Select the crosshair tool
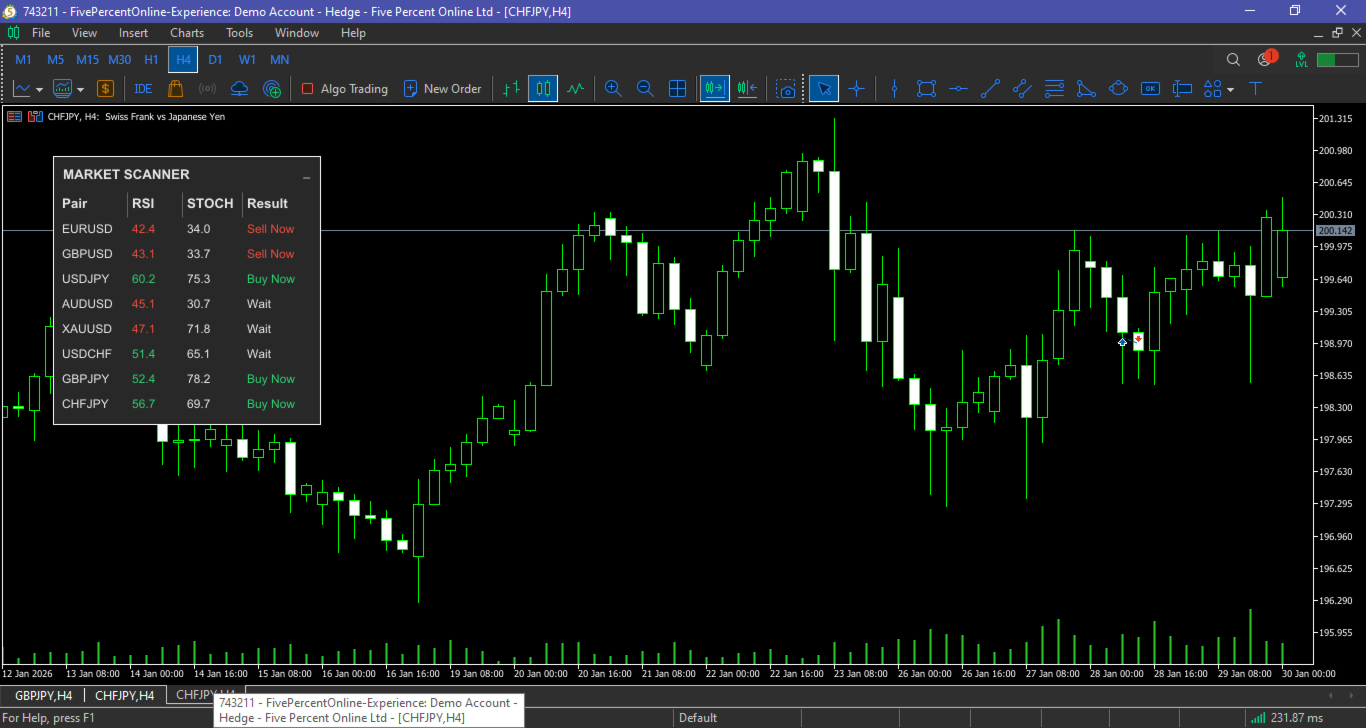 [x=856, y=89]
